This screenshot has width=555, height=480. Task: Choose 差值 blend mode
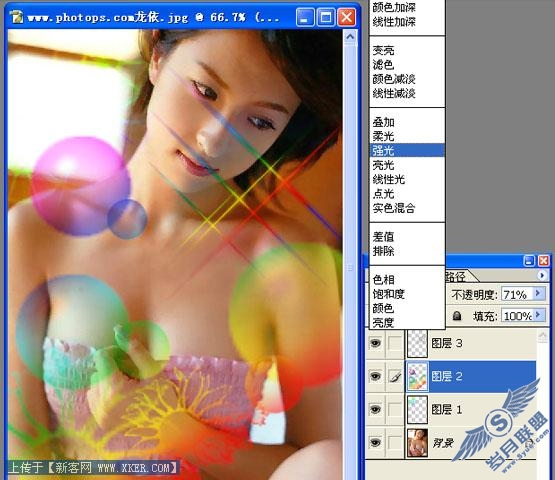(x=383, y=236)
